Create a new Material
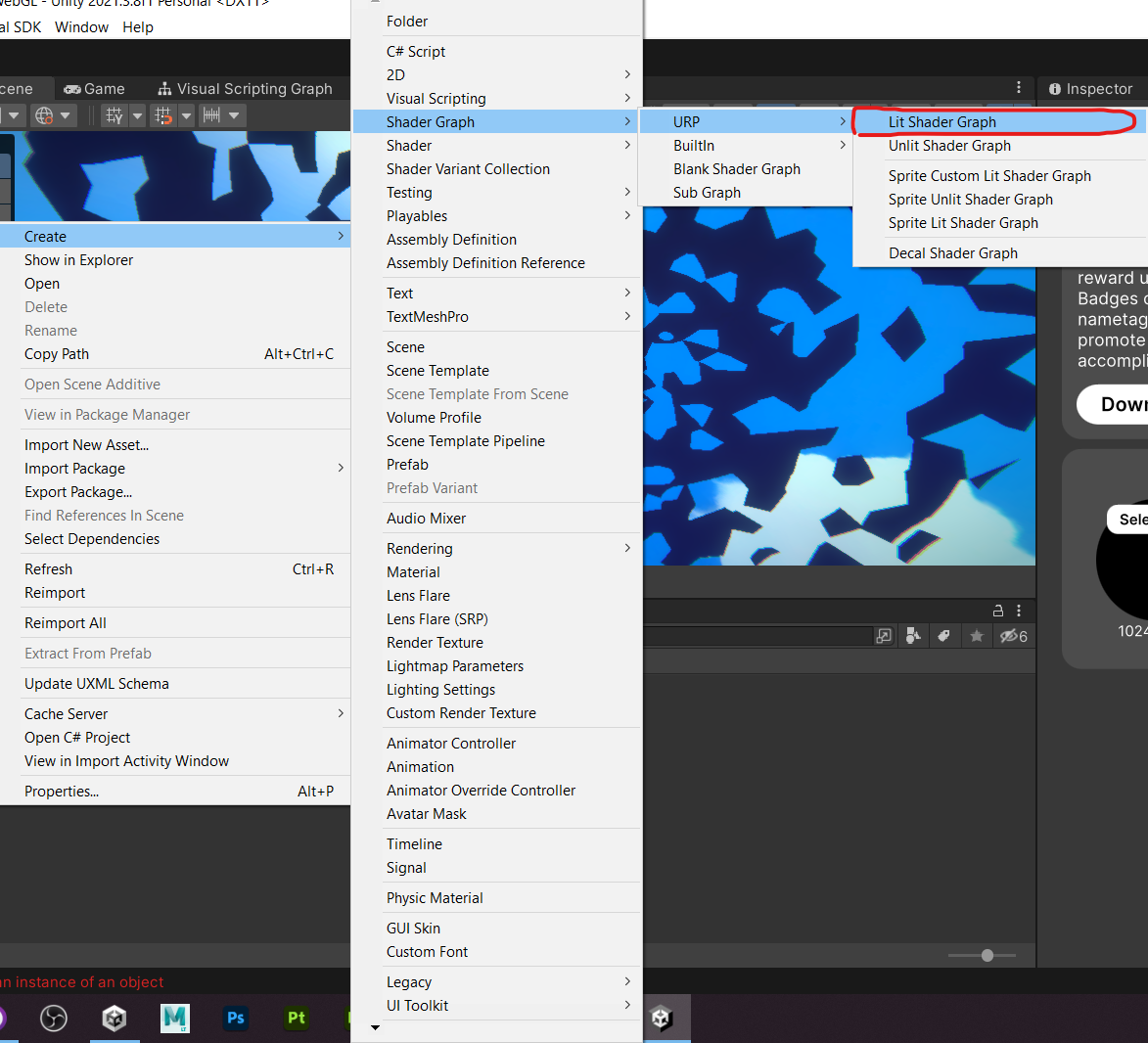 pos(497,572)
